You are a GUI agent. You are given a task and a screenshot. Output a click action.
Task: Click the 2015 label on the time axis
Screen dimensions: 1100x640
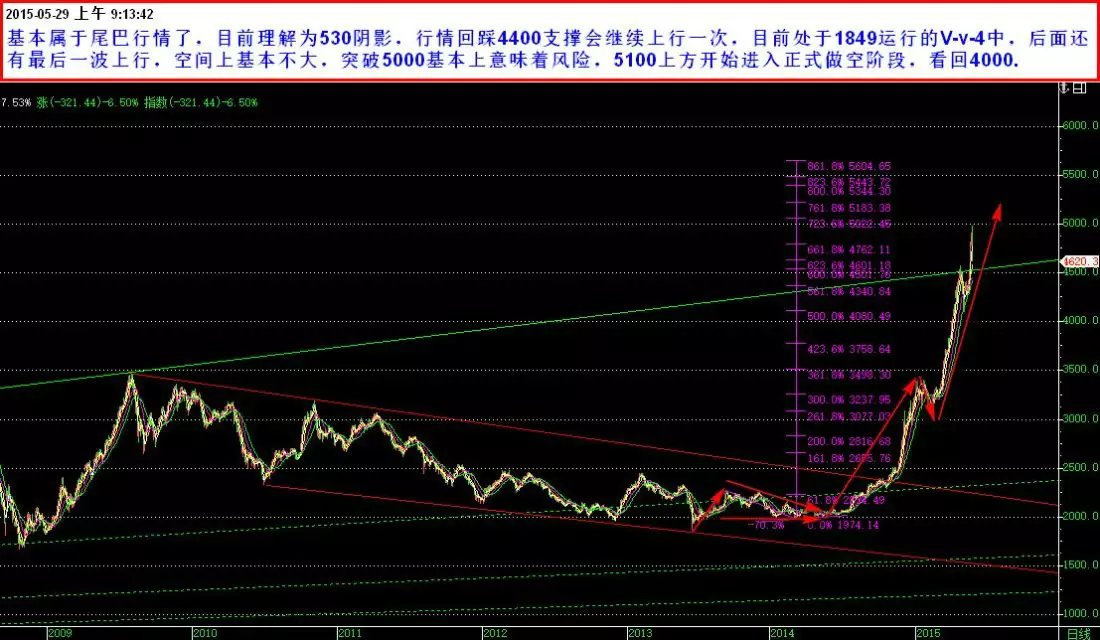coord(931,633)
